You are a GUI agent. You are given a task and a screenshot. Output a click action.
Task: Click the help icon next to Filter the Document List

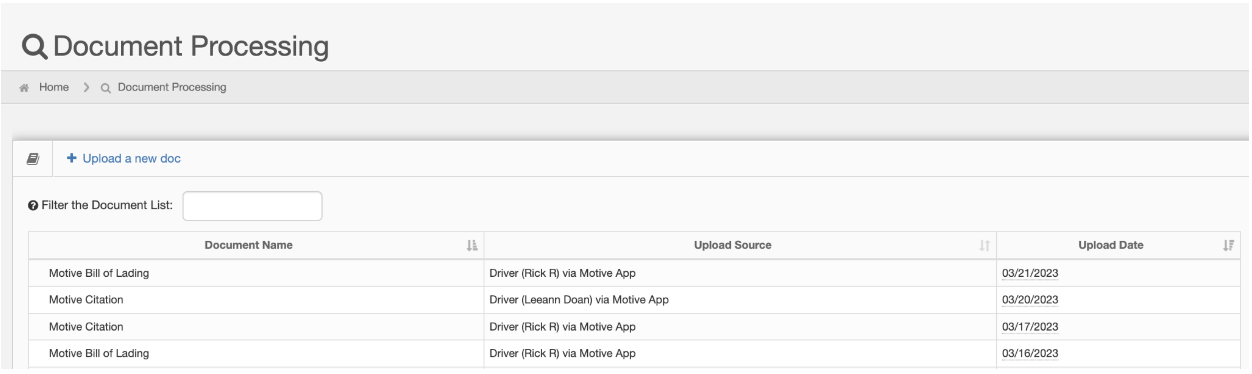(31, 206)
